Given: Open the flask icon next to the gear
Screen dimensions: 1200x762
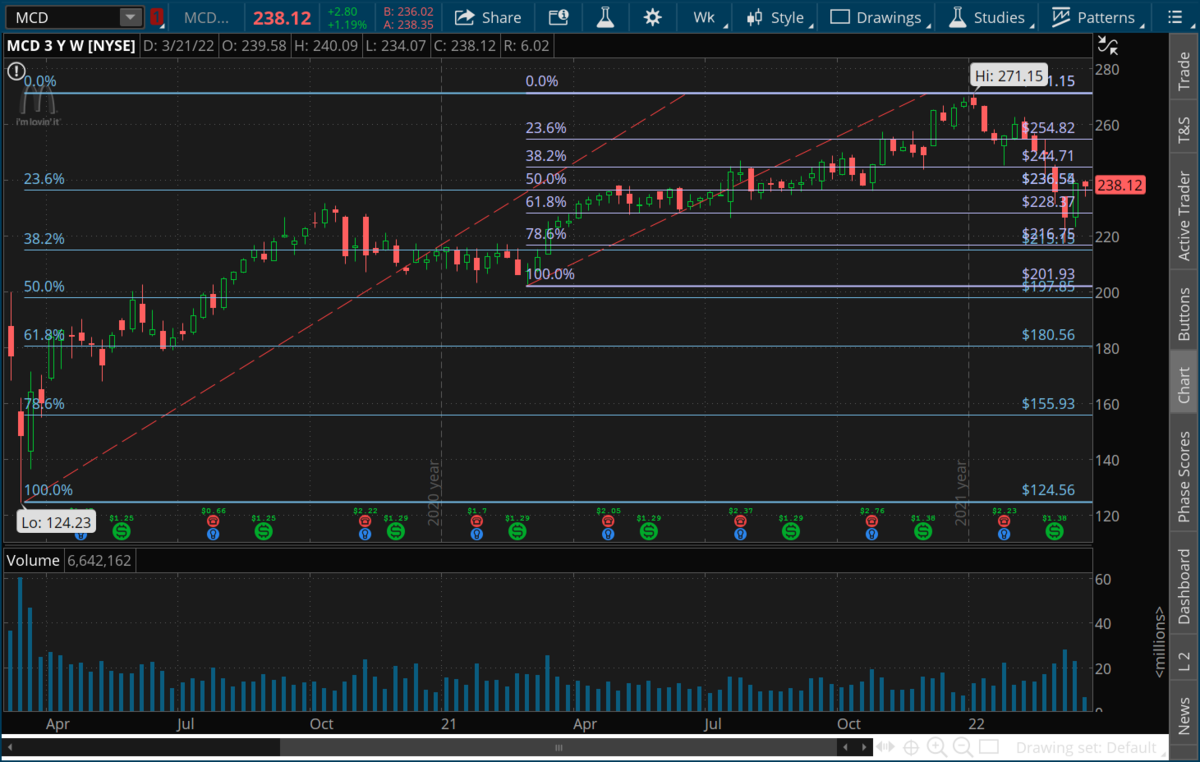Looking at the screenshot, I should (605, 17).
